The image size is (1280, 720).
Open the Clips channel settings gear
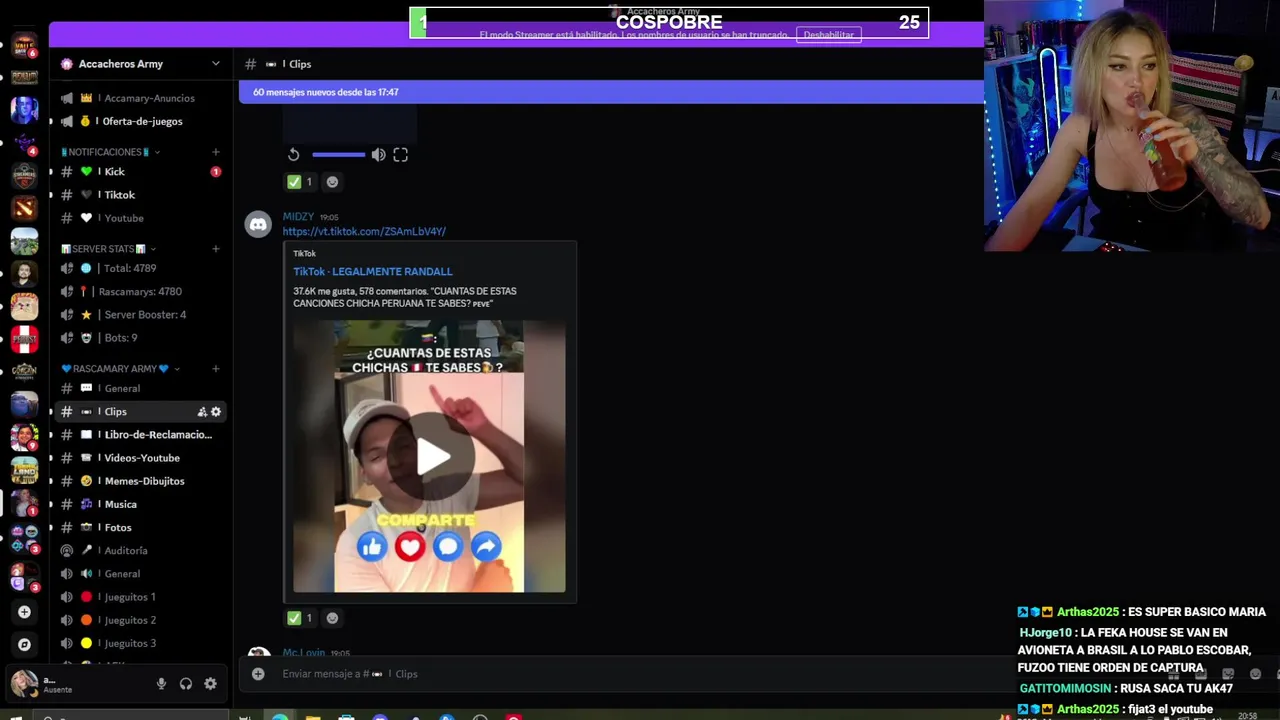tap(216, 412)
